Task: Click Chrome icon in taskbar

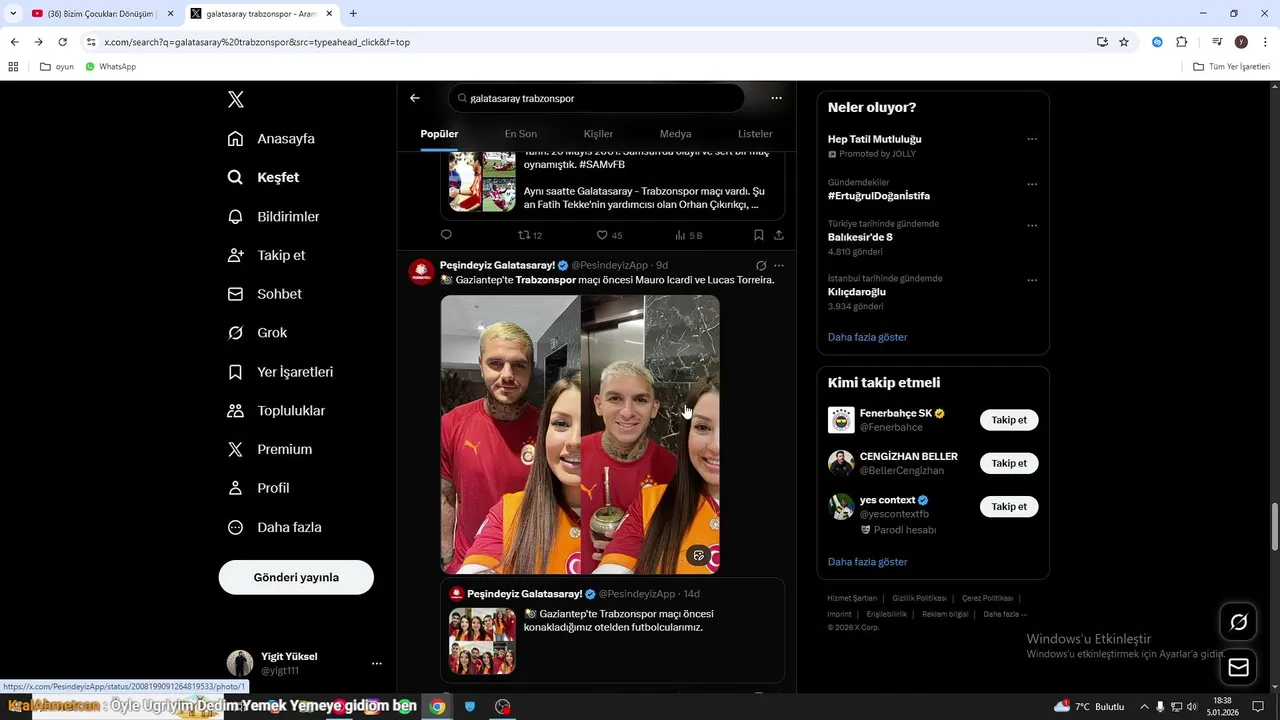Action: point(437,706)
